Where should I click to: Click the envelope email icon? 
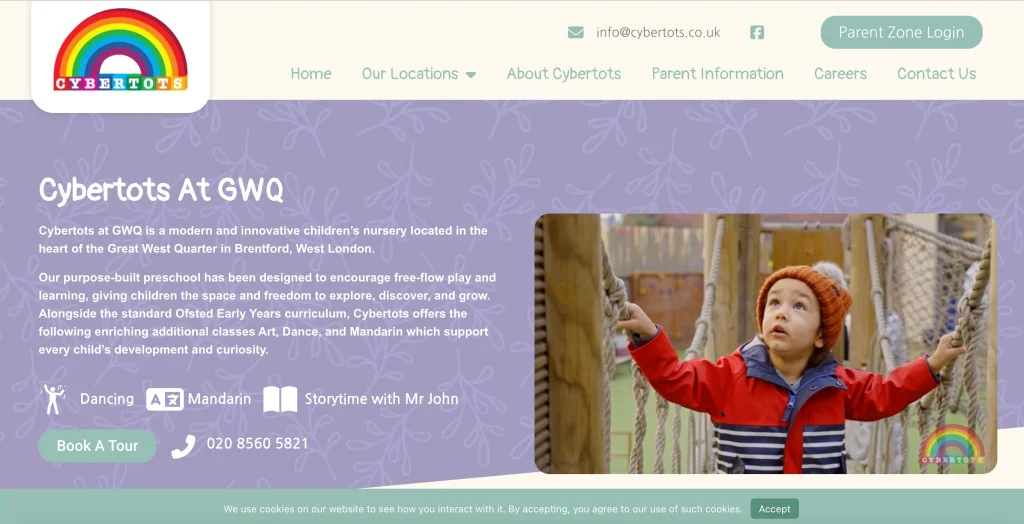coord(575,33)
